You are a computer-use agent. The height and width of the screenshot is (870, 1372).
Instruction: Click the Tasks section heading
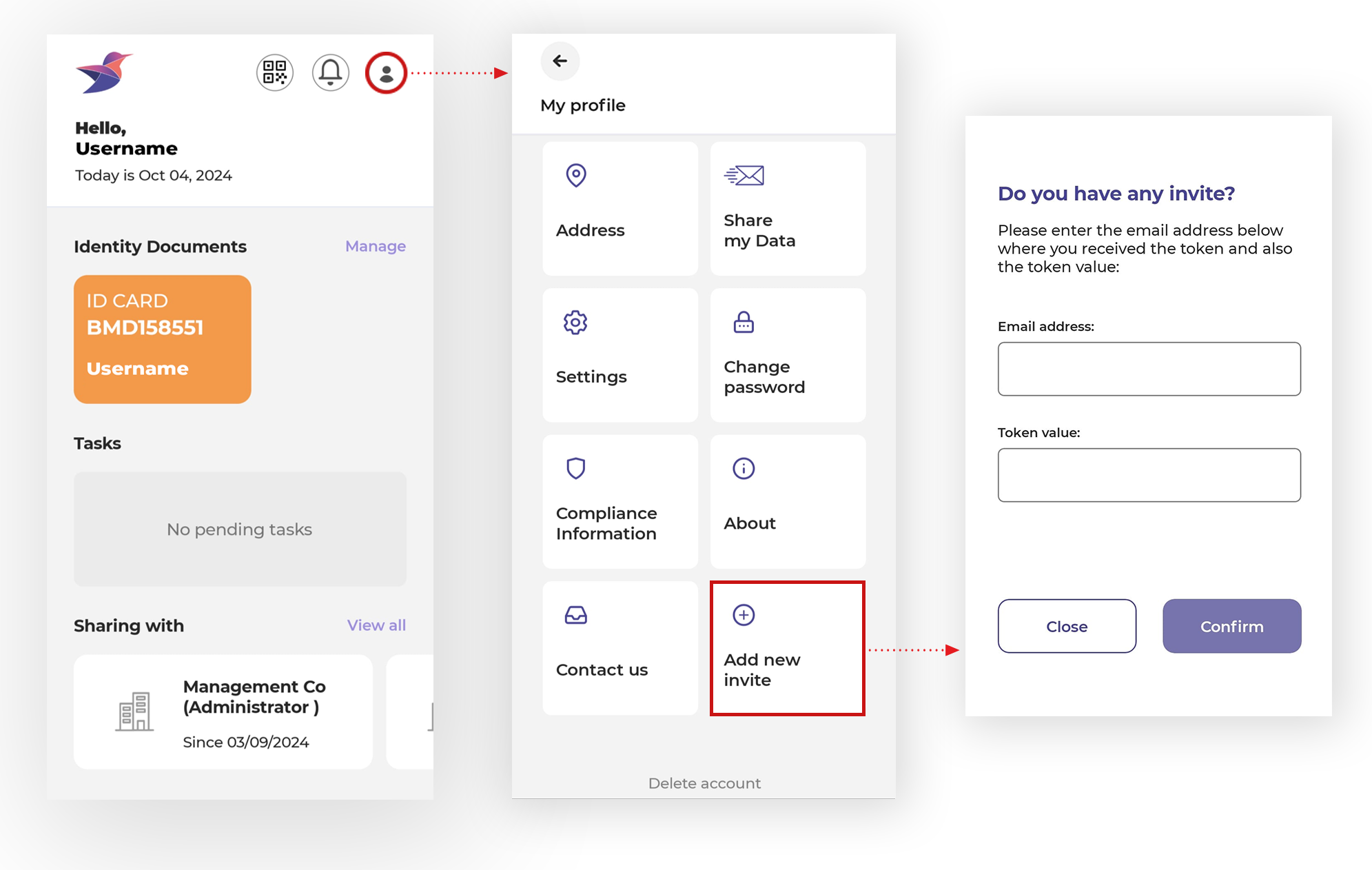[97, 443]
